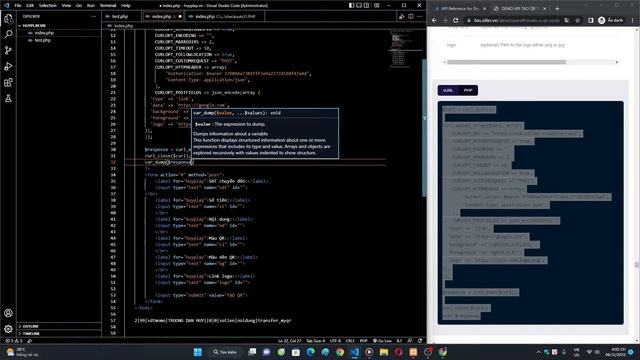This screenshot has height=360, width=640.
Task: Toggle the primary sidebar layout icon
Action: tap(351, 5)
